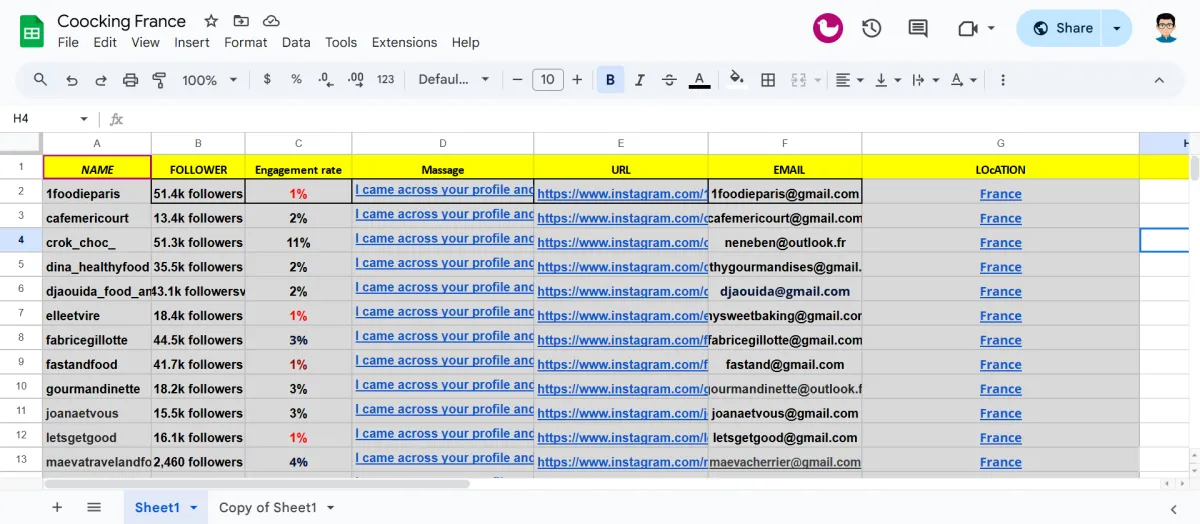Open the borders tool

click(x=768, y=80)
